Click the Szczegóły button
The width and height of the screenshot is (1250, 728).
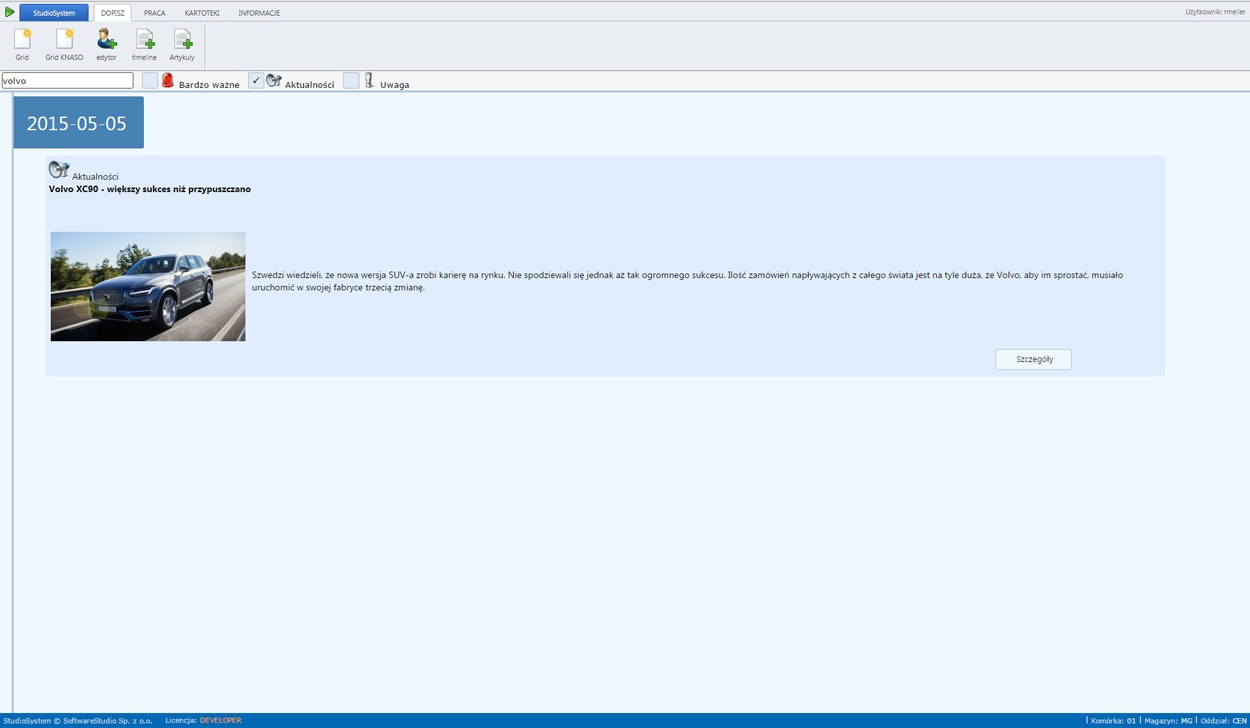click(x=1033, y=359)
